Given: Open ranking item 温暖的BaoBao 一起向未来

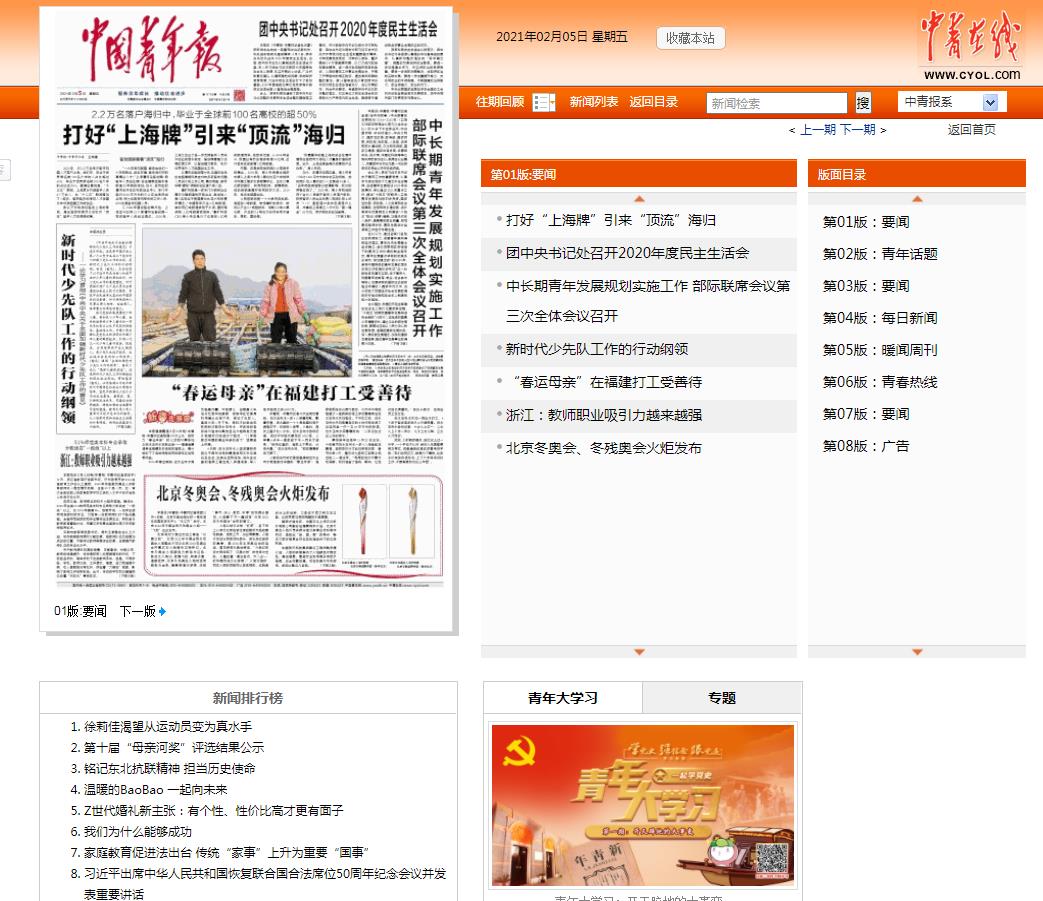Looking at the screenshot, I should tap(156, 790).
